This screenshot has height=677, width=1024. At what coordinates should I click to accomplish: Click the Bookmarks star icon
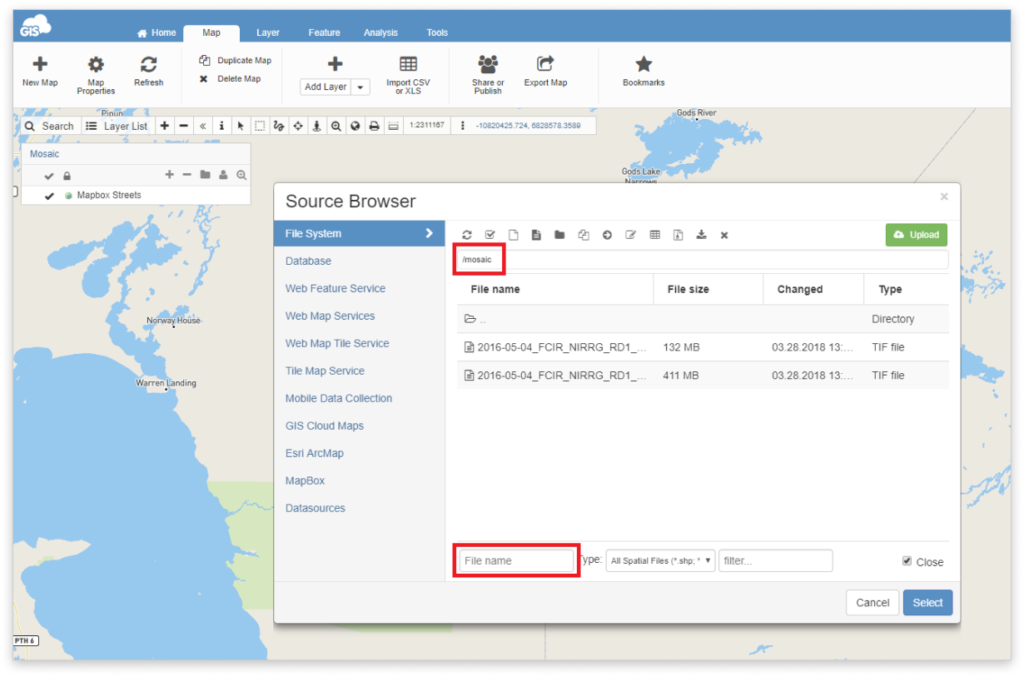click(x=643, y=64)
